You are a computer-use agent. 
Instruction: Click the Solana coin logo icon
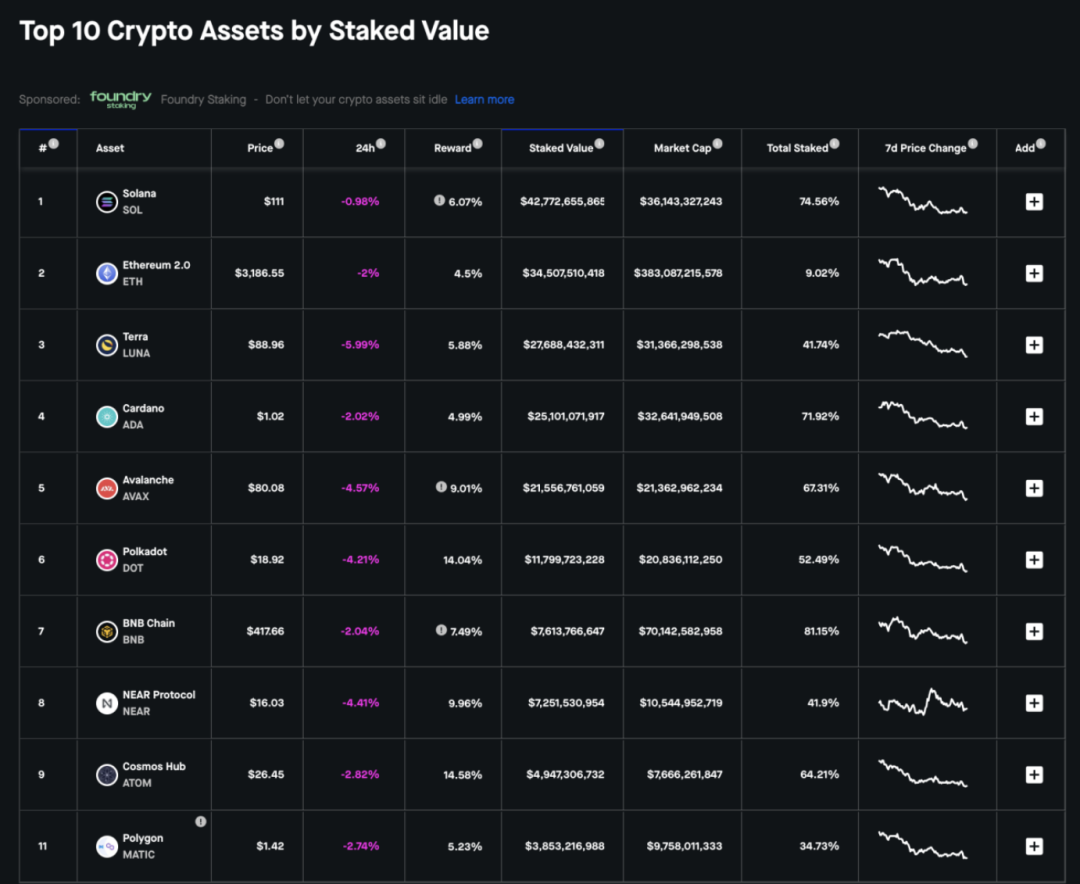[106, 202]
